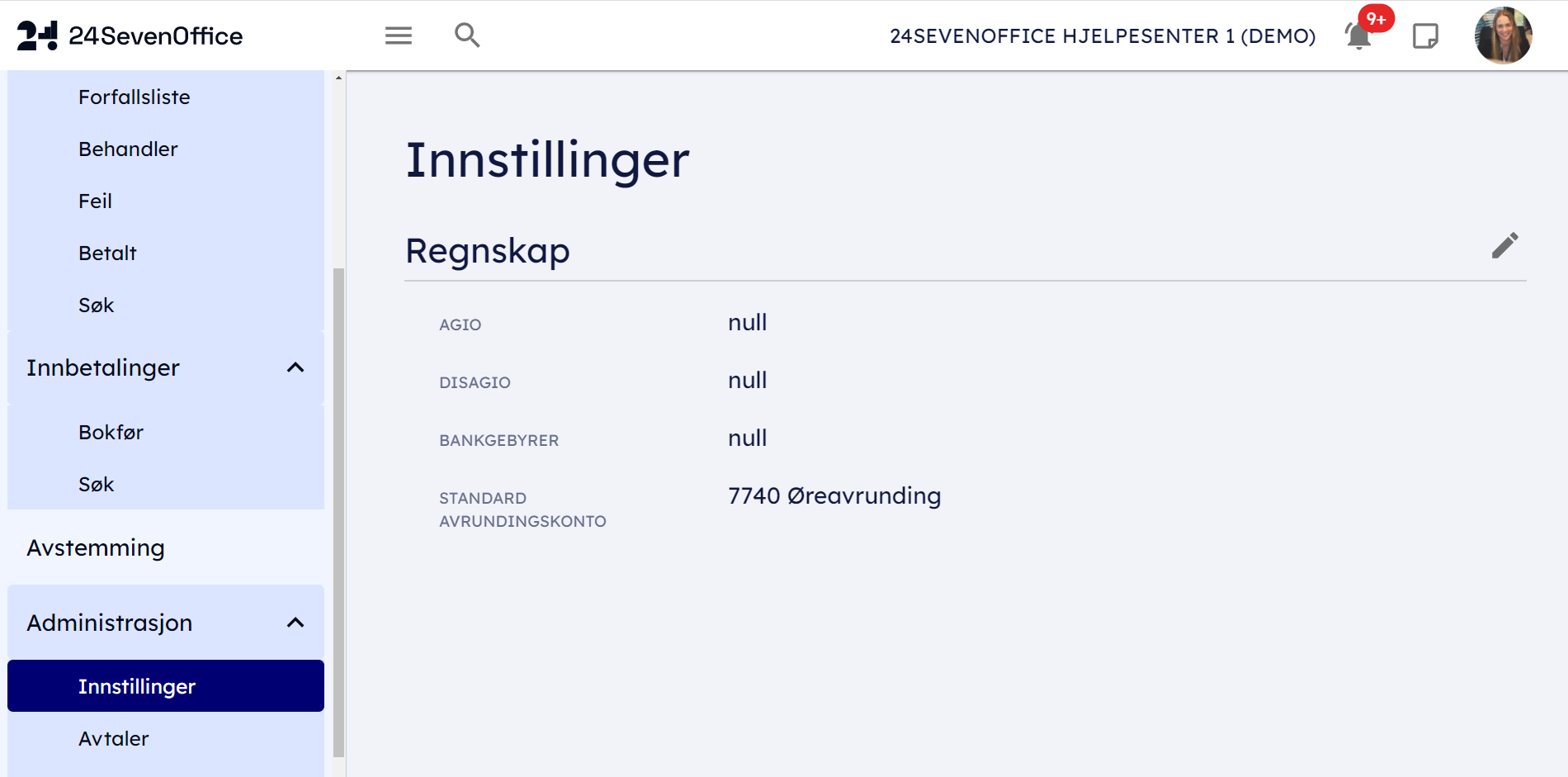Edit Regnskap settings with pencil icon
This screenshot has width=1568, height=777.
[1504, 245]
